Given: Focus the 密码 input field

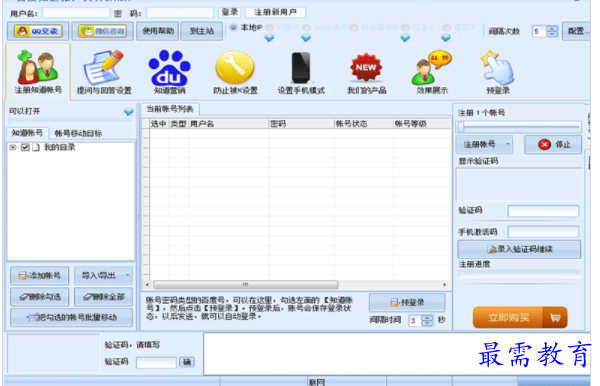Looking at the screenshot, I should pos(179,13).
